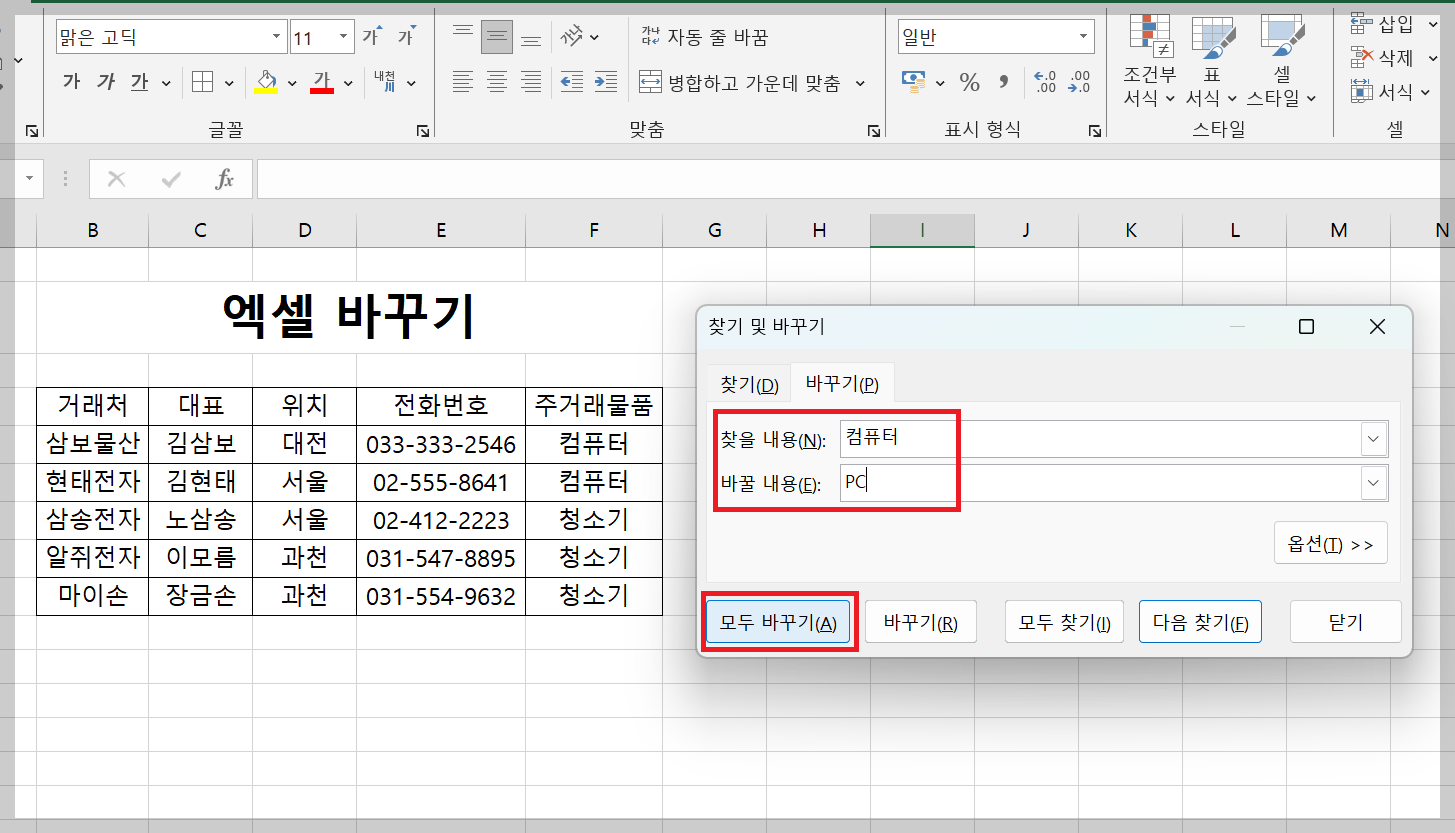The width and height of the screenshot is (1455, 833).
Task: Switch to the 찾기 tab
Action: tap(747, 382)
